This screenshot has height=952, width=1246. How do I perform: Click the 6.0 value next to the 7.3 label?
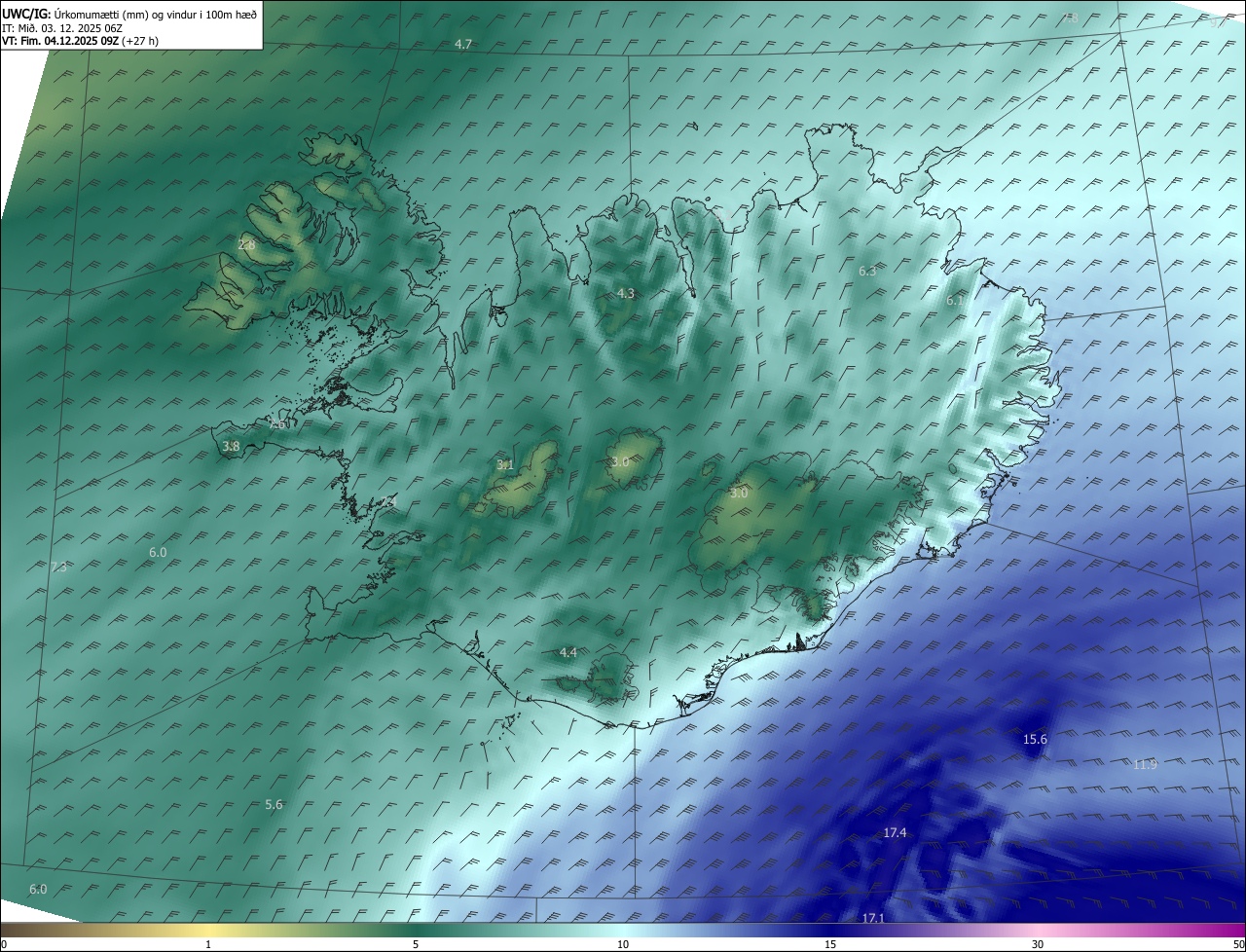point(158,553)
